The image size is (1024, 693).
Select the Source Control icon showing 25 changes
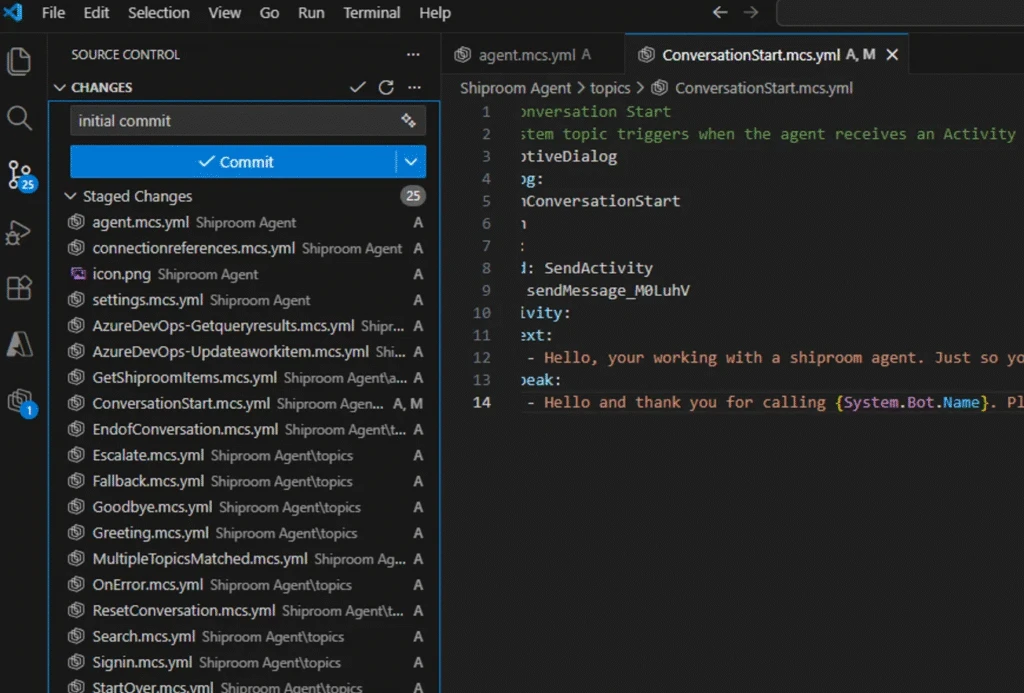(20, 175)
